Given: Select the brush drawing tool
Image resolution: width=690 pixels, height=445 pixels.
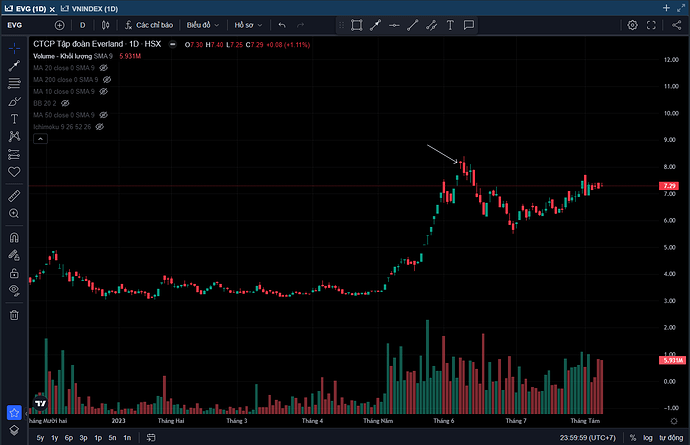Looking at the screenshot, I should pos(14,101).
